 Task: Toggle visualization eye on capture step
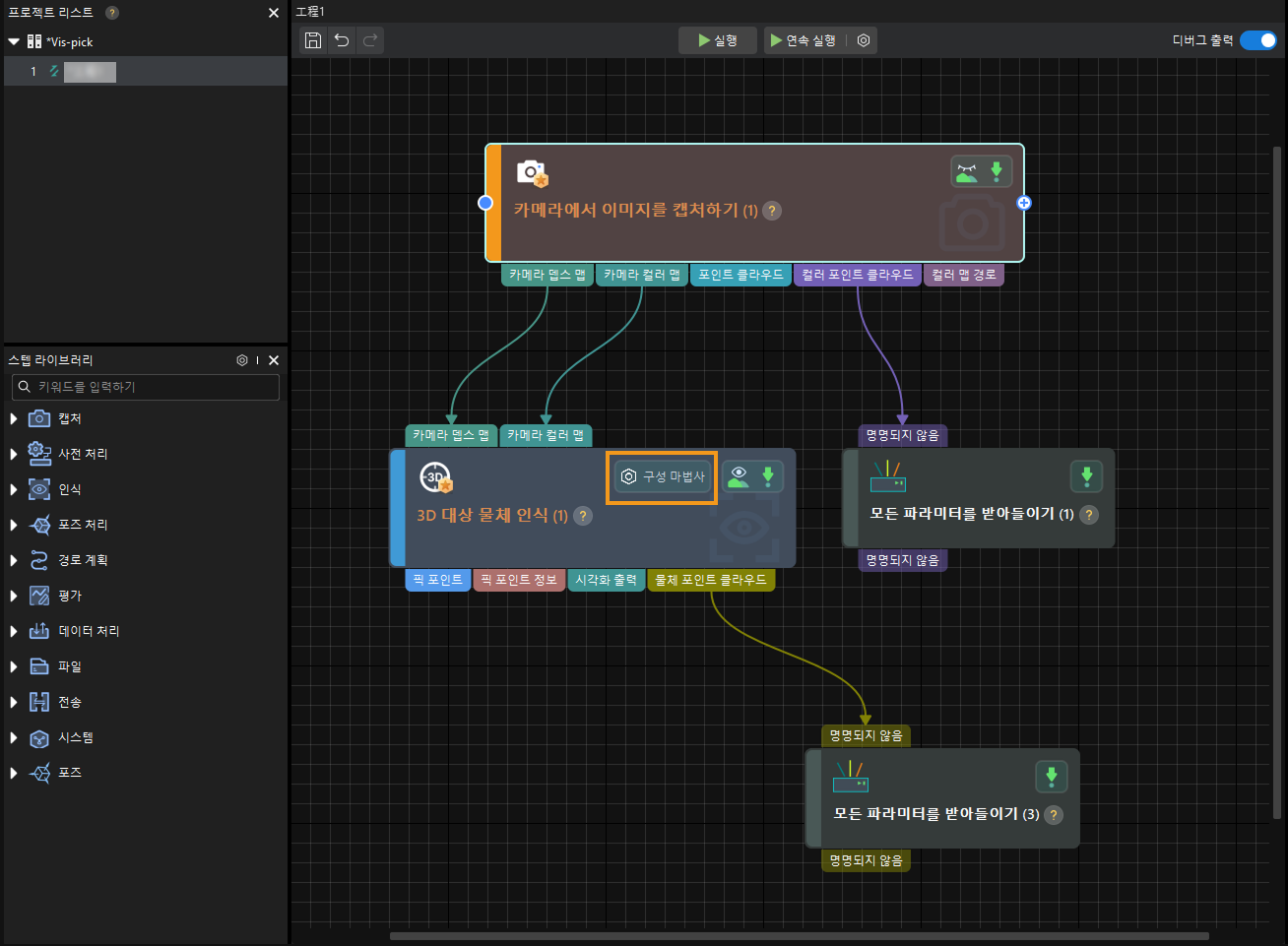point(967,171)
